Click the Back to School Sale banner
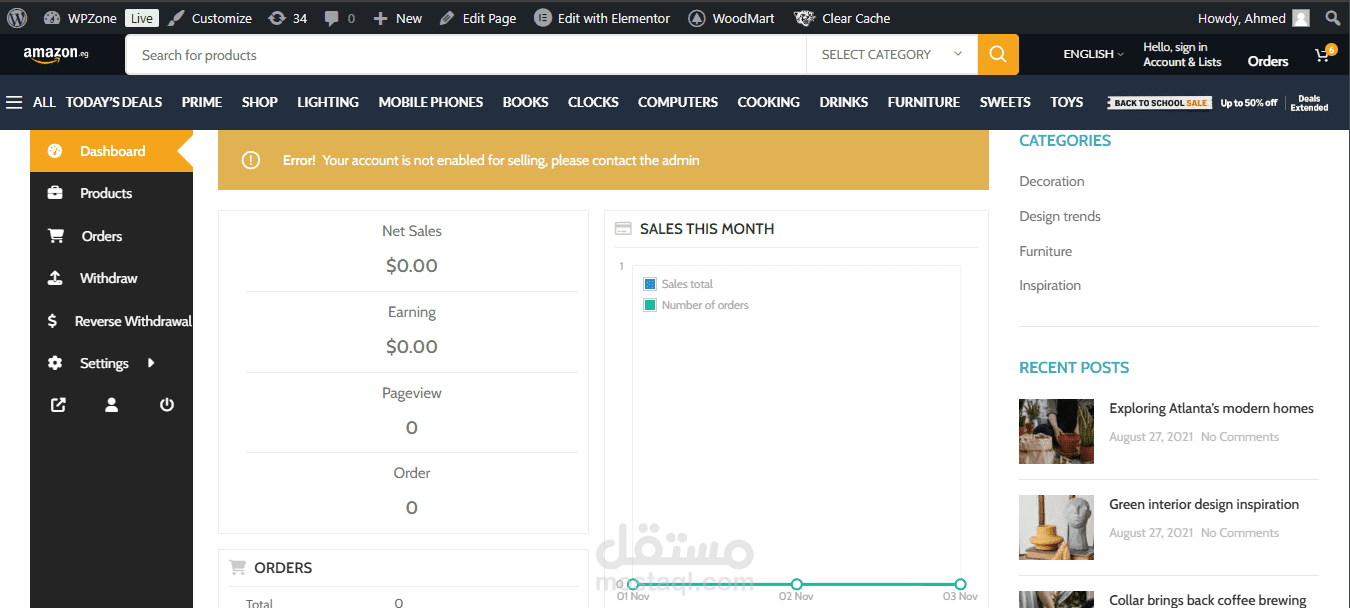The width and height of the screenshot is (1350, 608). click(x=1159, y=102)
